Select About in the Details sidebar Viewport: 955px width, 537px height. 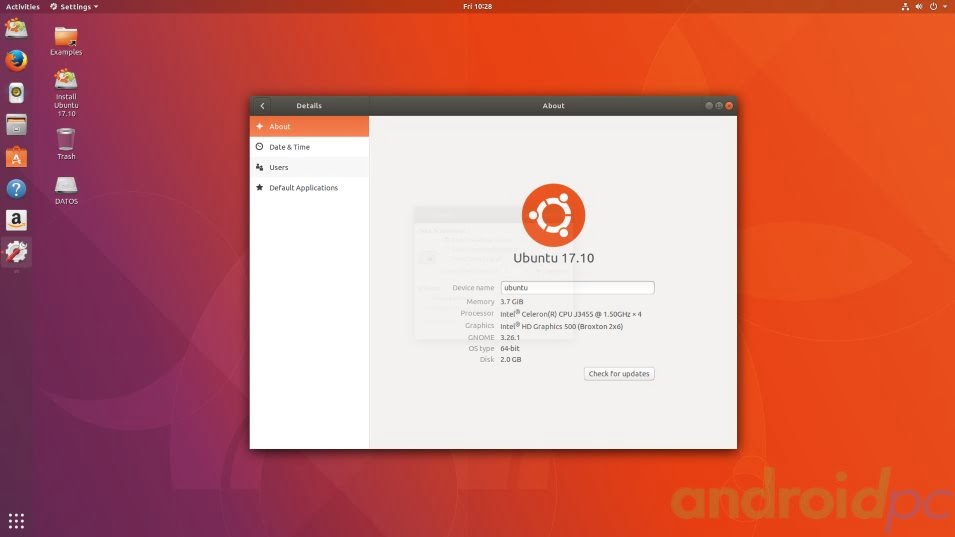point(309,127)
